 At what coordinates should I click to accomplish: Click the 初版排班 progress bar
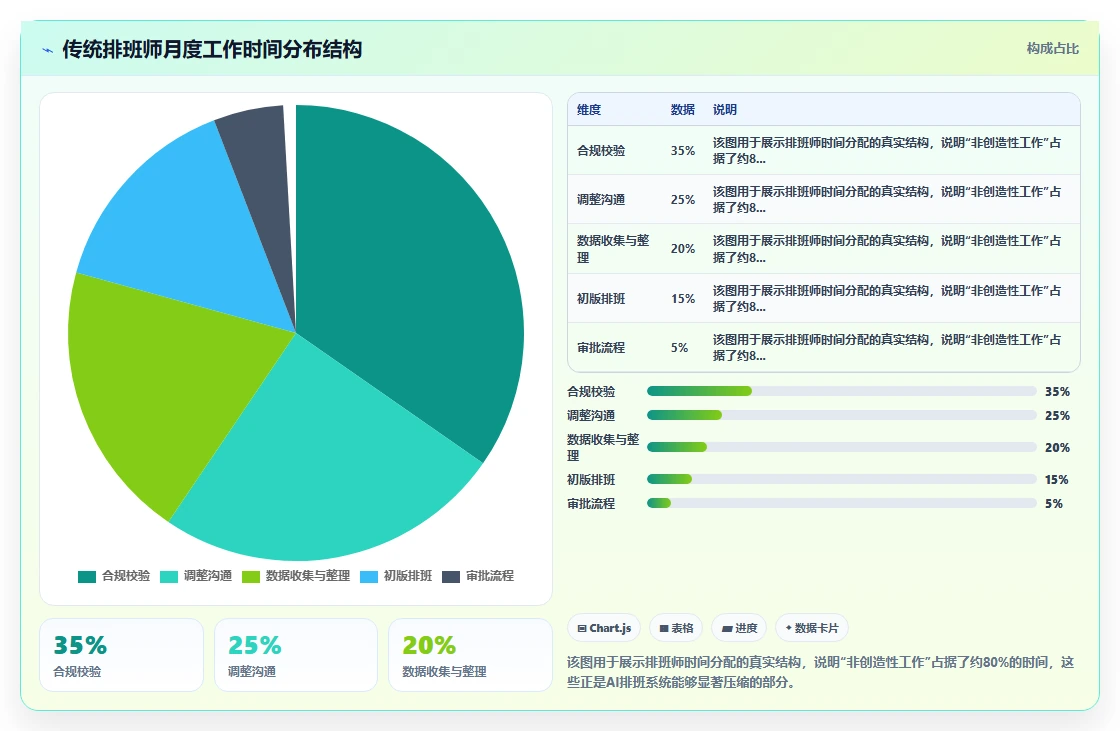pyautogui.click(x=841, y=479)
